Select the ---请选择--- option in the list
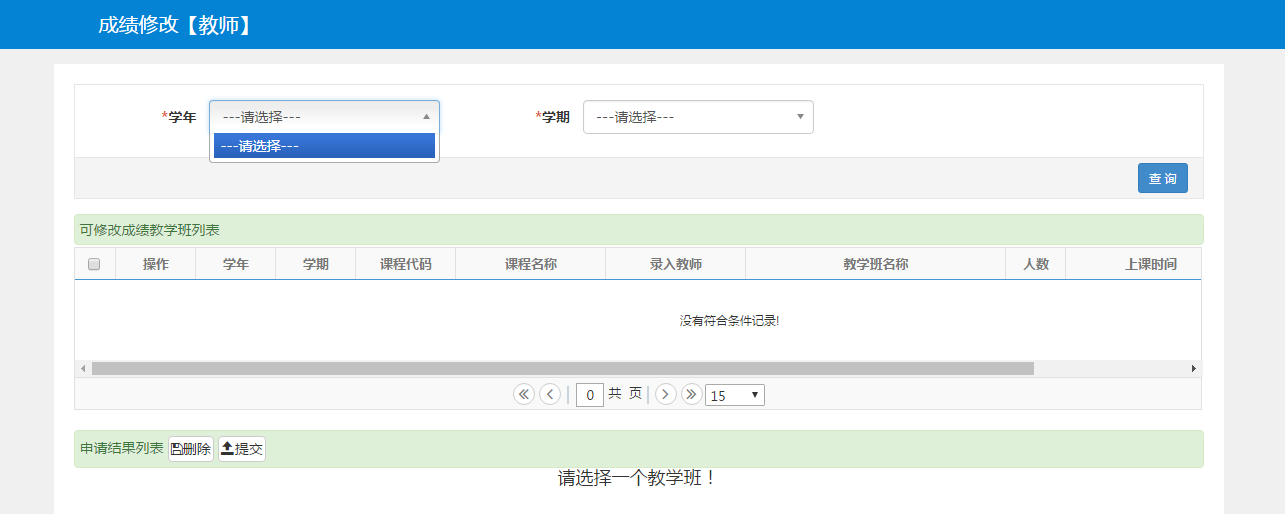The image size is (1285, 514). pos(324,146)
